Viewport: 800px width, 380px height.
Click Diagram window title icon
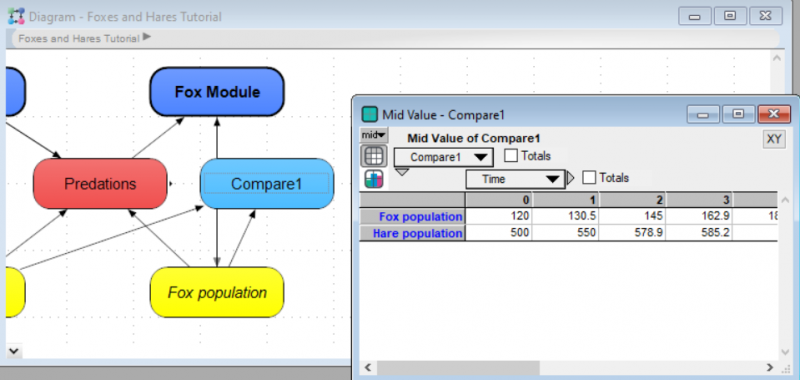(16, 16)
